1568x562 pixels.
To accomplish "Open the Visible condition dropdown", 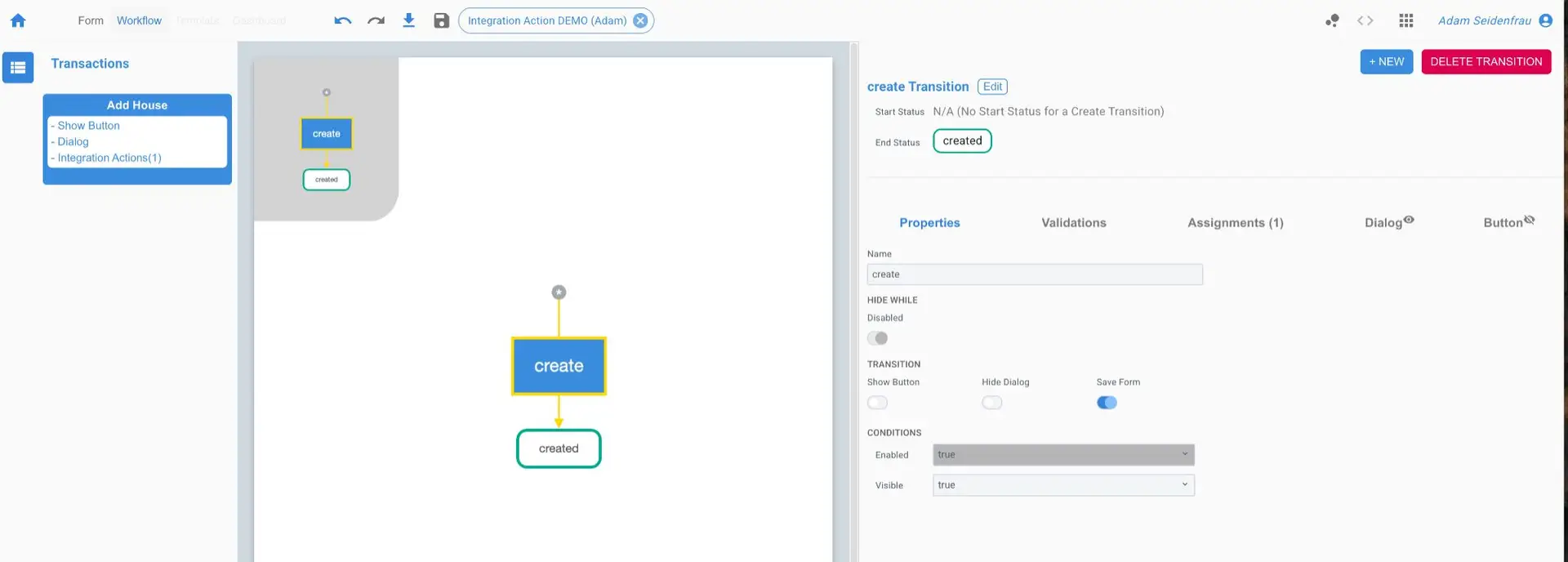I will [x=1063, y=485].
